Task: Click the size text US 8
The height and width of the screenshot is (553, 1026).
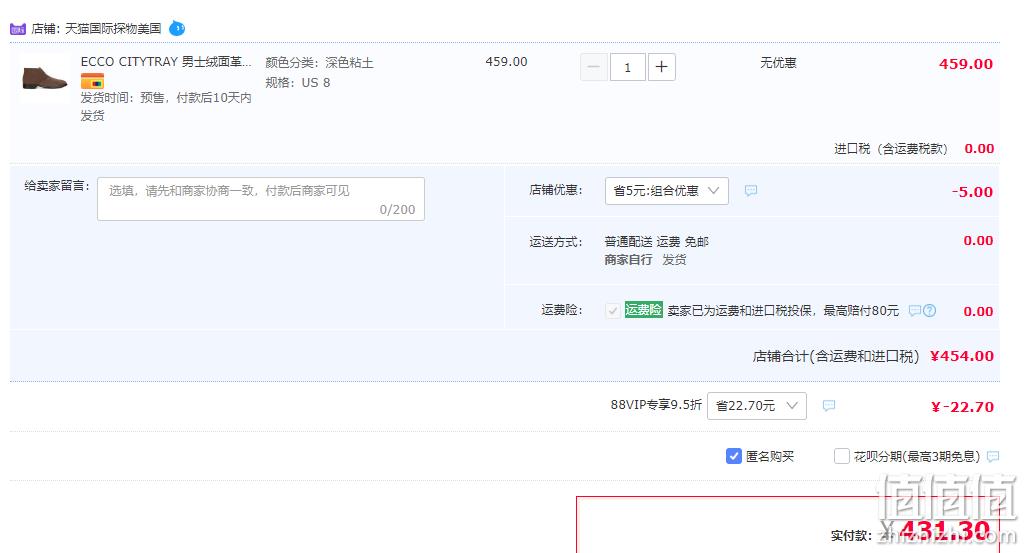Action: coord(315,82)
